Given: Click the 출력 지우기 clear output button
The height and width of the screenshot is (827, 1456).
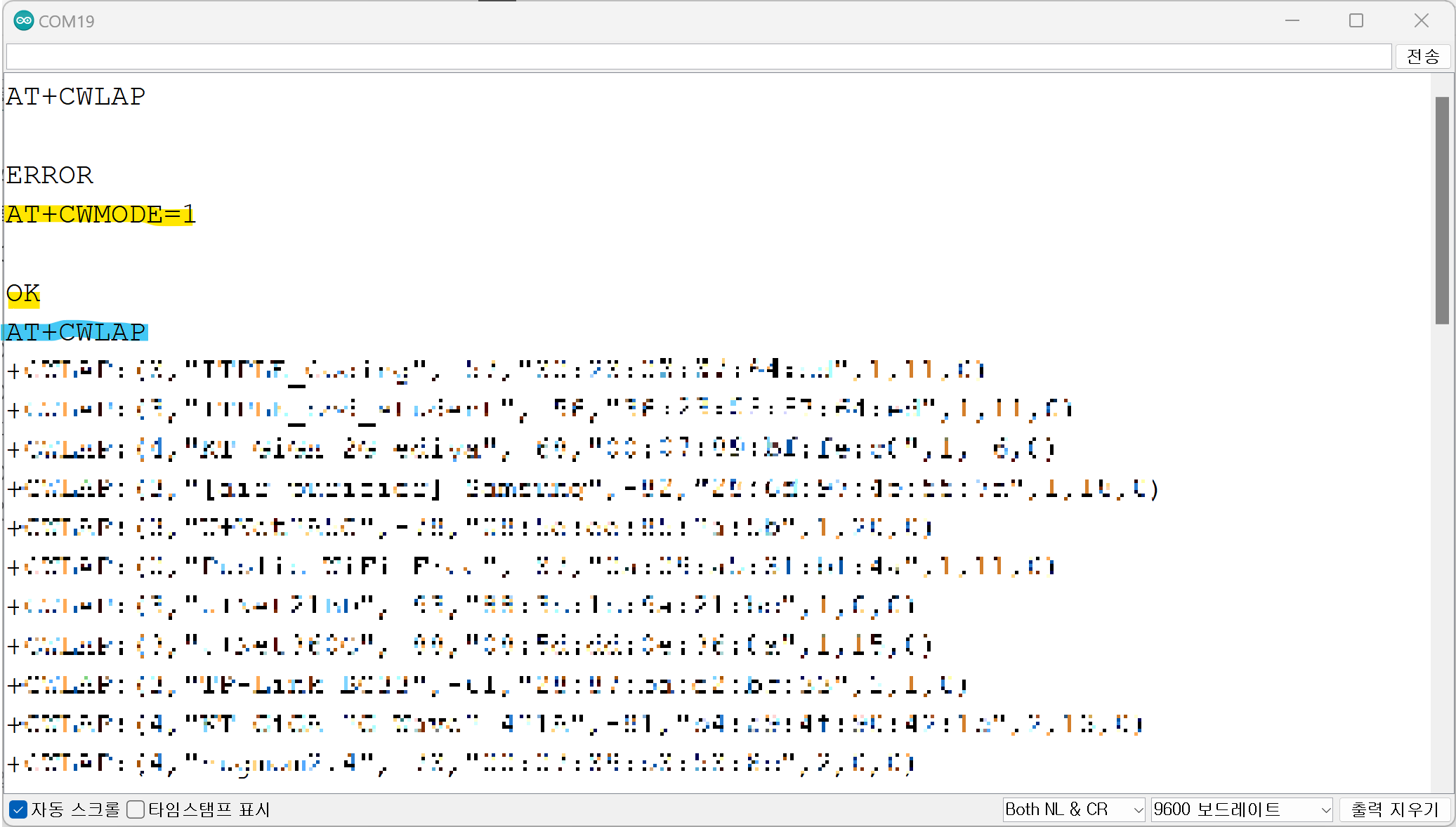Looking at the screenshot, I should tap(1394, 809).
